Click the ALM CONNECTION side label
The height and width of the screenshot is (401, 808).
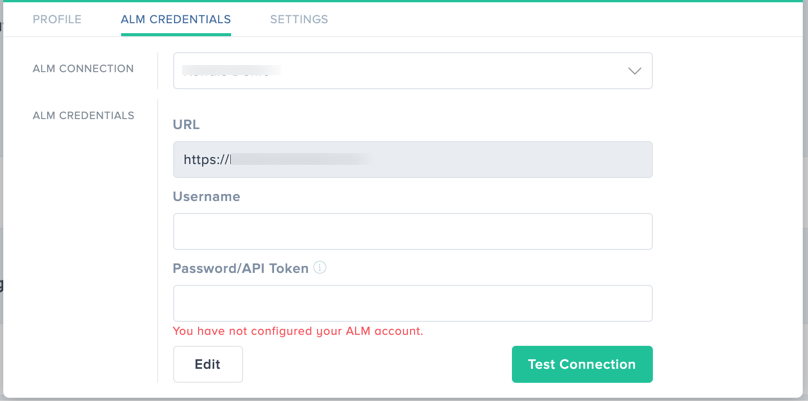point(83,69)
